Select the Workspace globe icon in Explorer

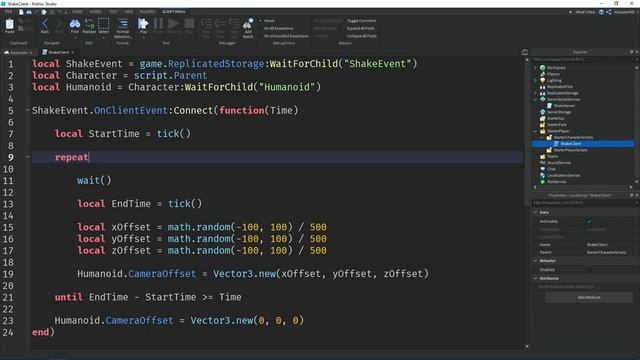tap(542, 68)
